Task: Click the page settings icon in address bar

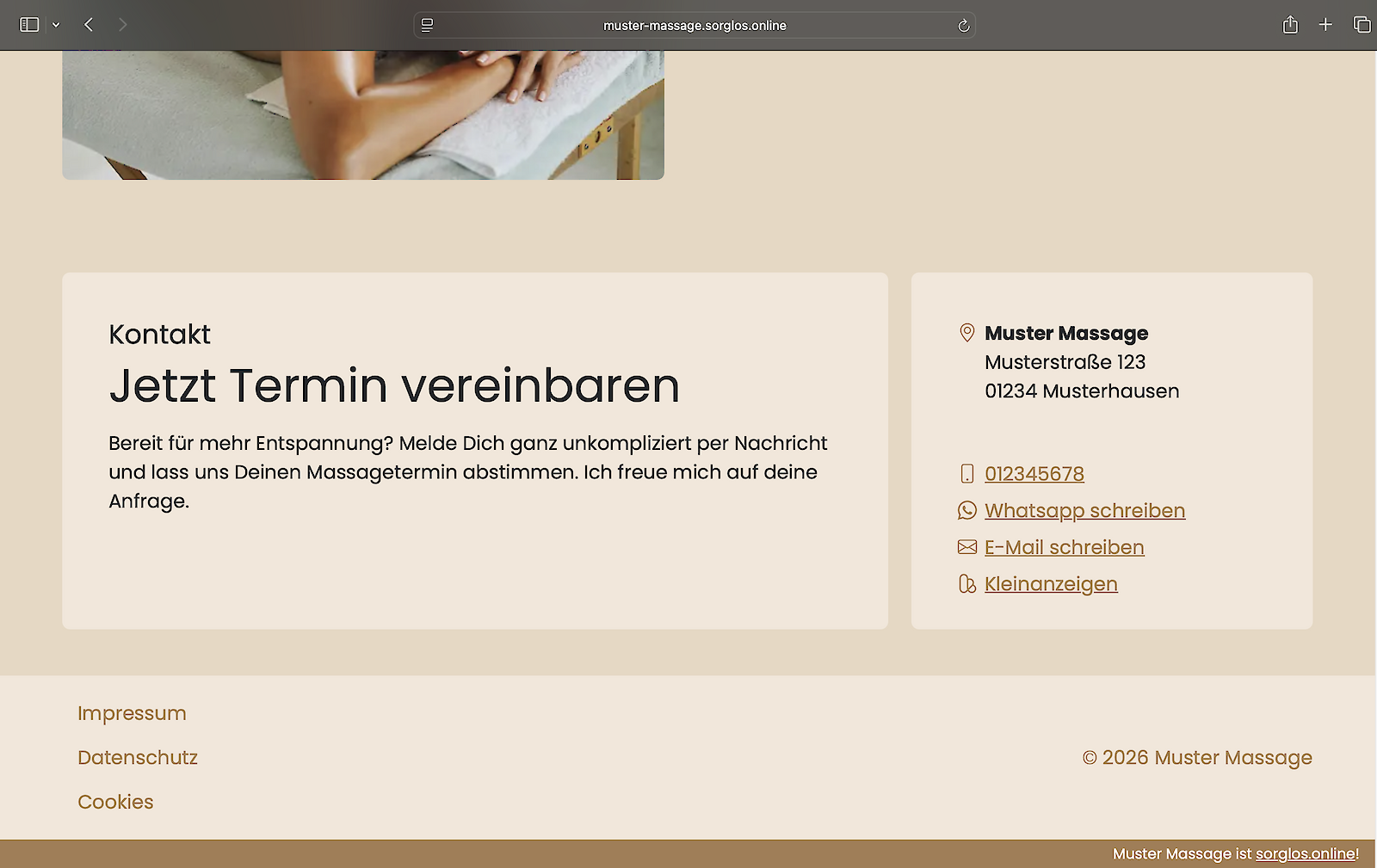Action: click(428, 26)
